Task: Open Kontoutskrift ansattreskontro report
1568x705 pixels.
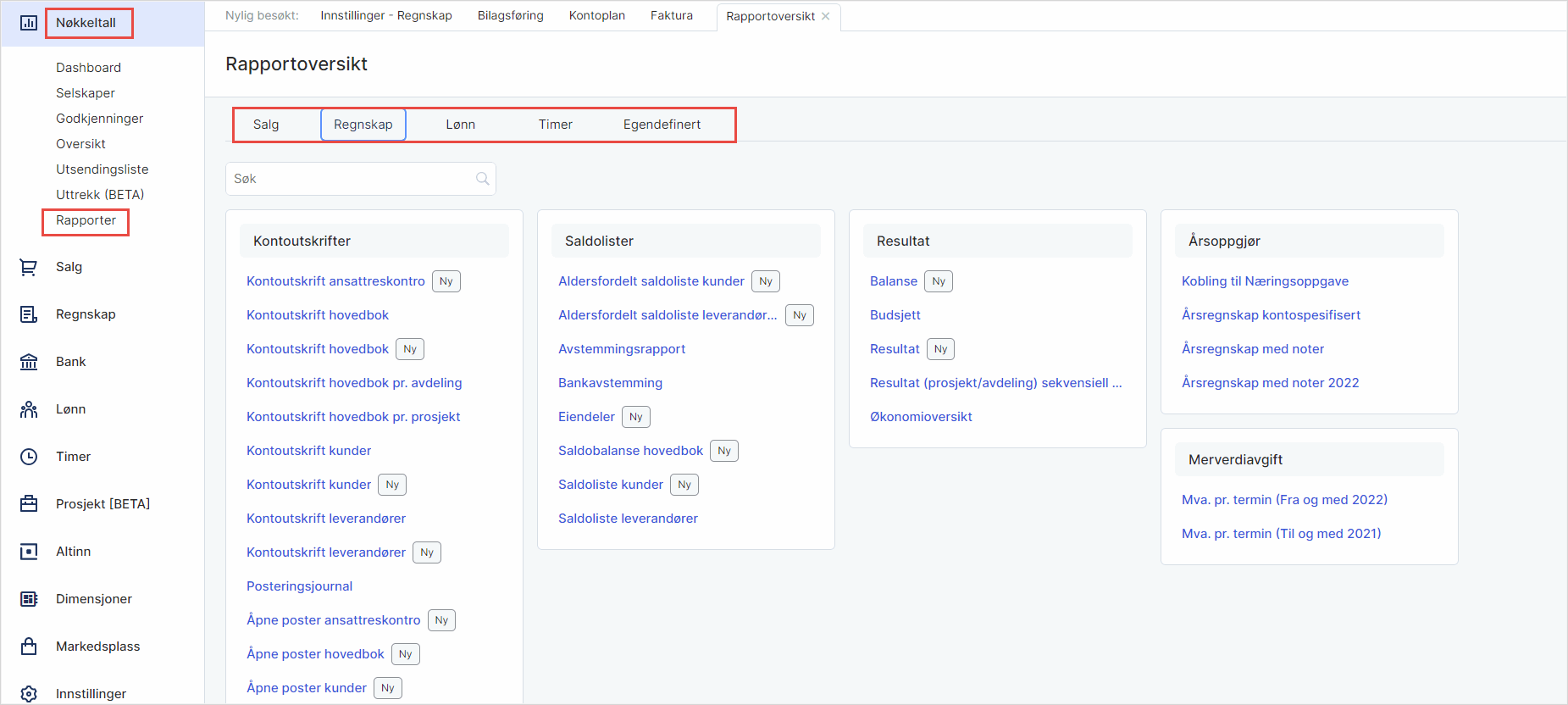Action: [x=335, y=281]
